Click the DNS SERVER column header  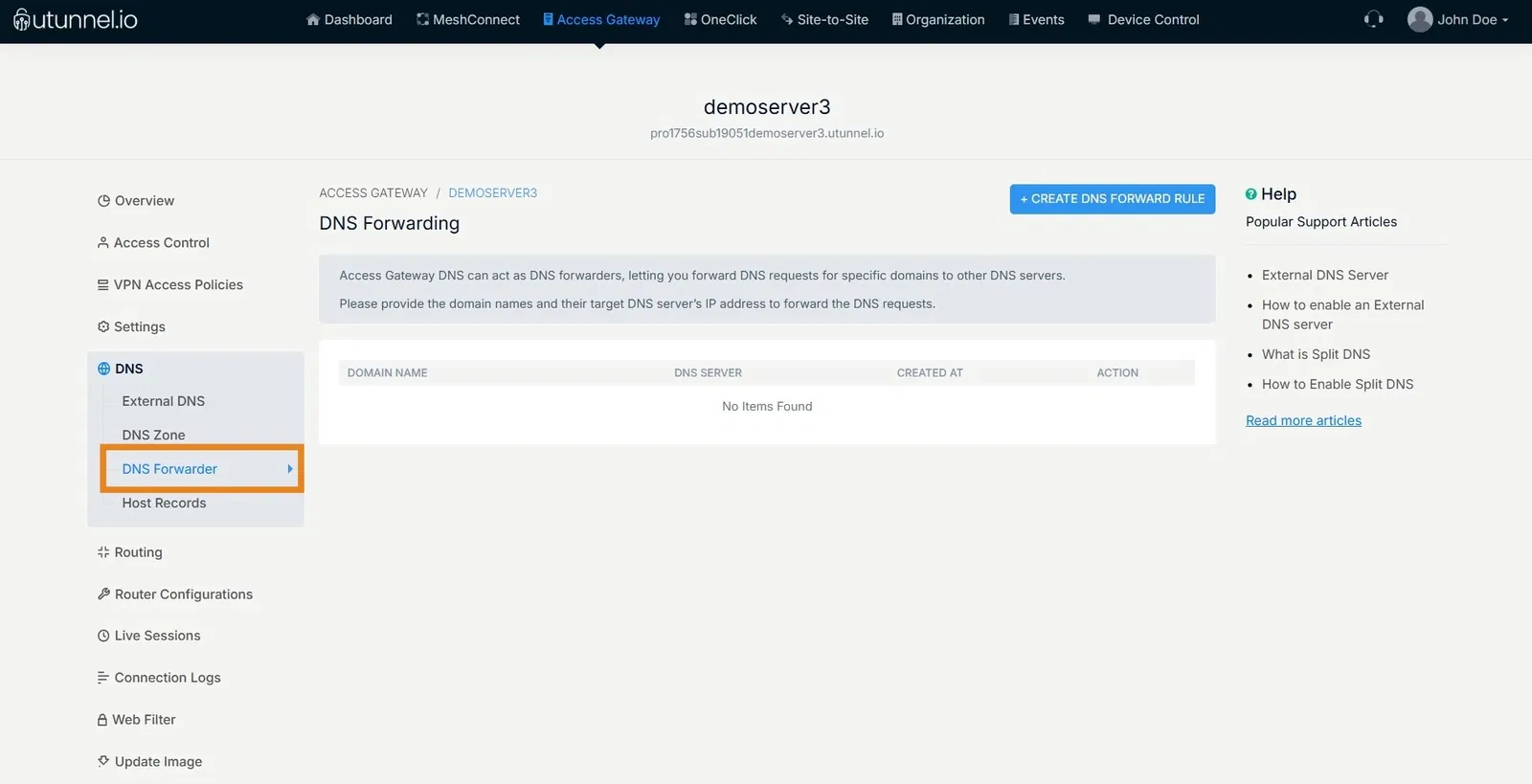[x=708, y=373]
